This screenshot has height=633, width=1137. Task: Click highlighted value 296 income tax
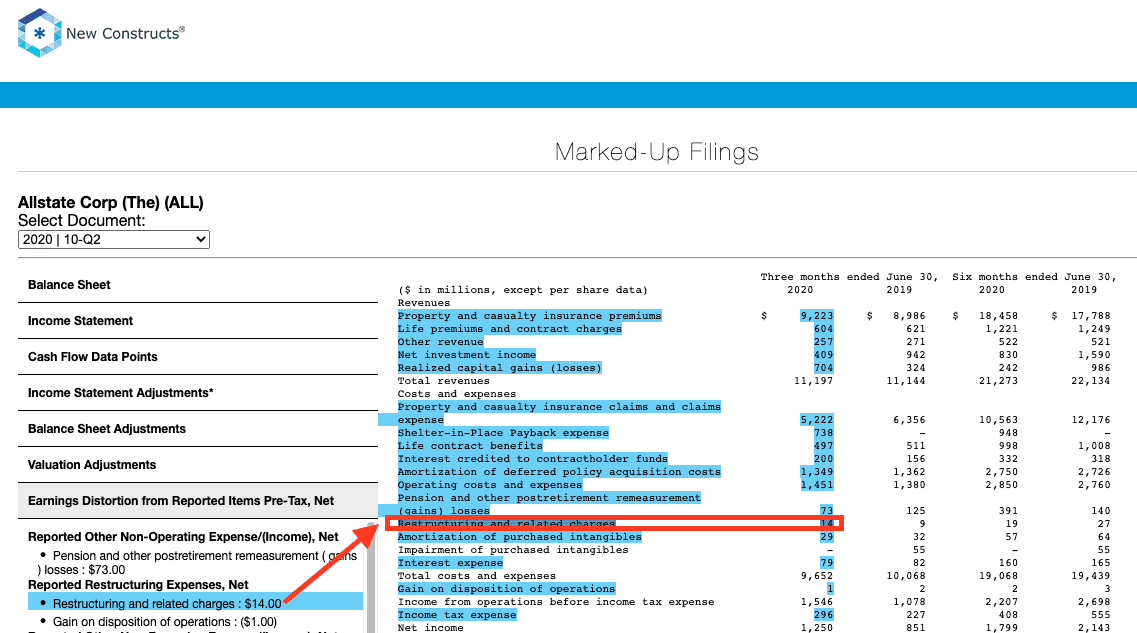823,615
